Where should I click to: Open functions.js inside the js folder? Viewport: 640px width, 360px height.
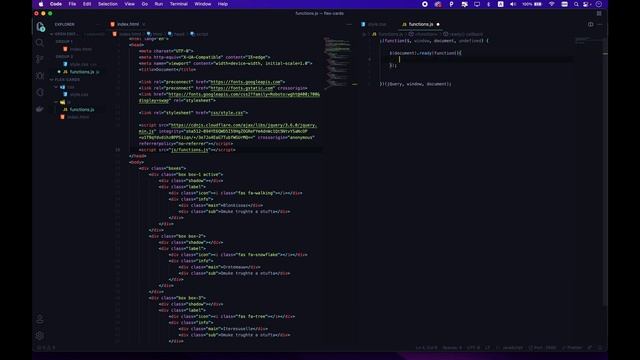tap(82, 110)
